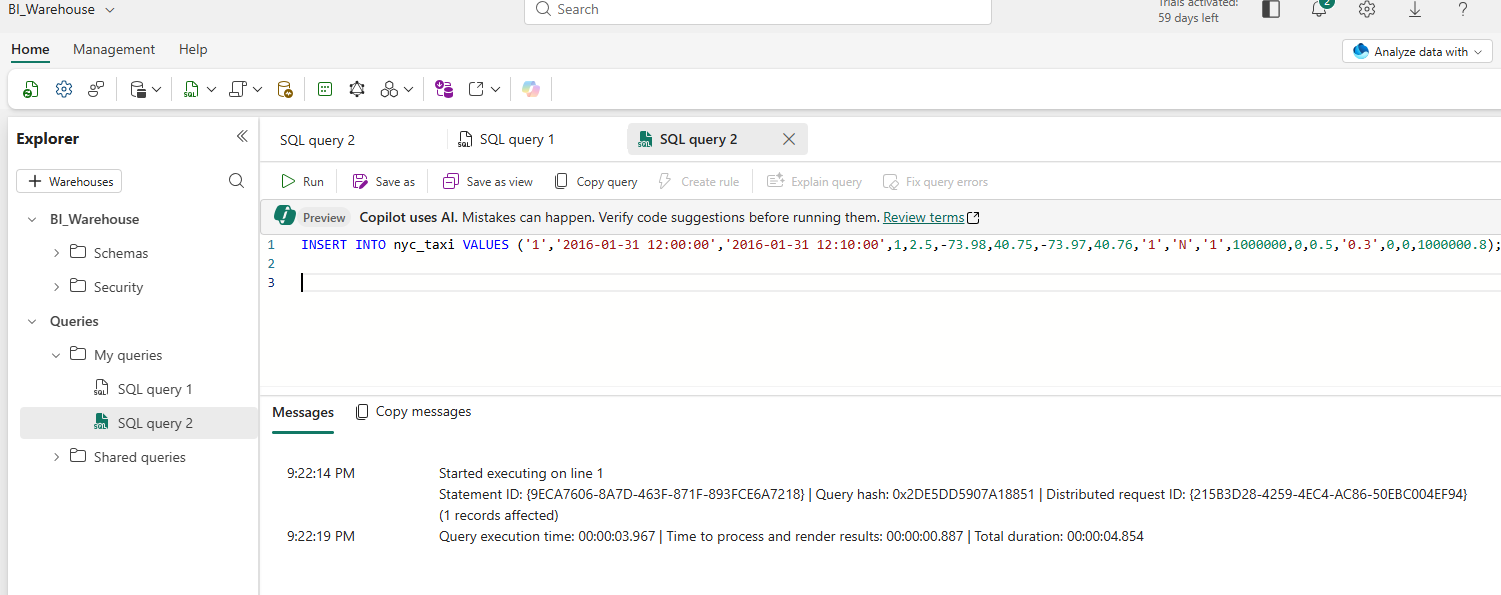Viewport: 1501px width, 595px height.
Task: Open the Analyze data with dropdown
Action: pos(1417,52)
